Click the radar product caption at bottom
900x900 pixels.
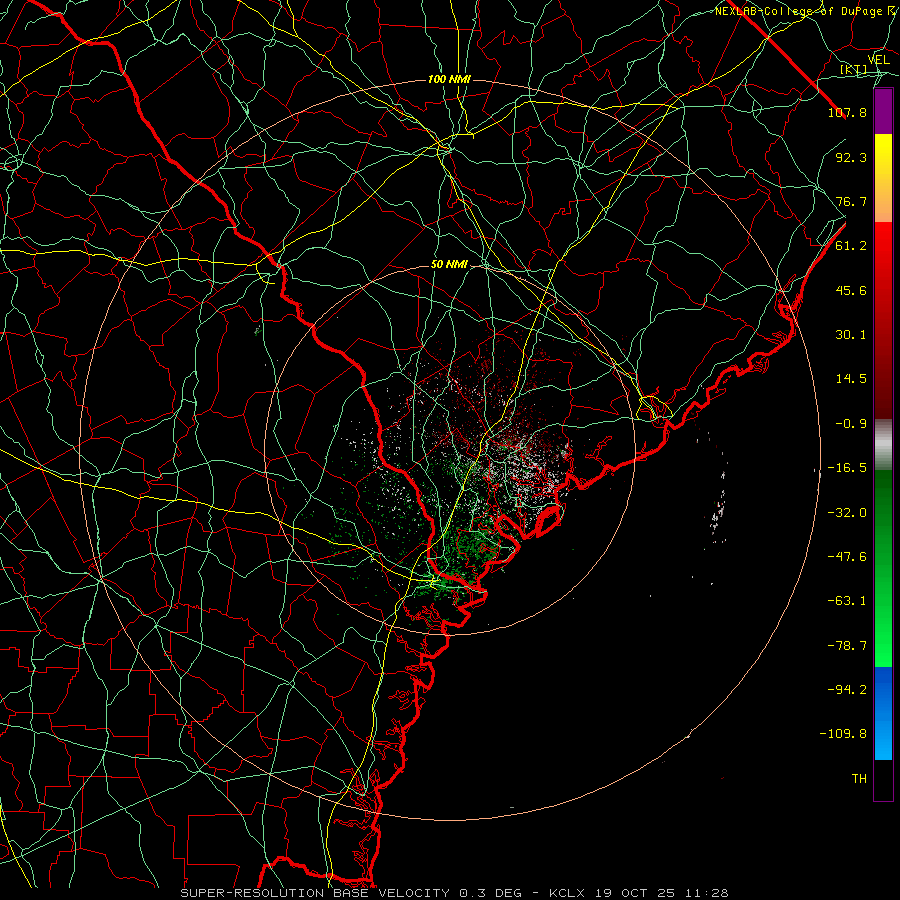tap(455, 893)
